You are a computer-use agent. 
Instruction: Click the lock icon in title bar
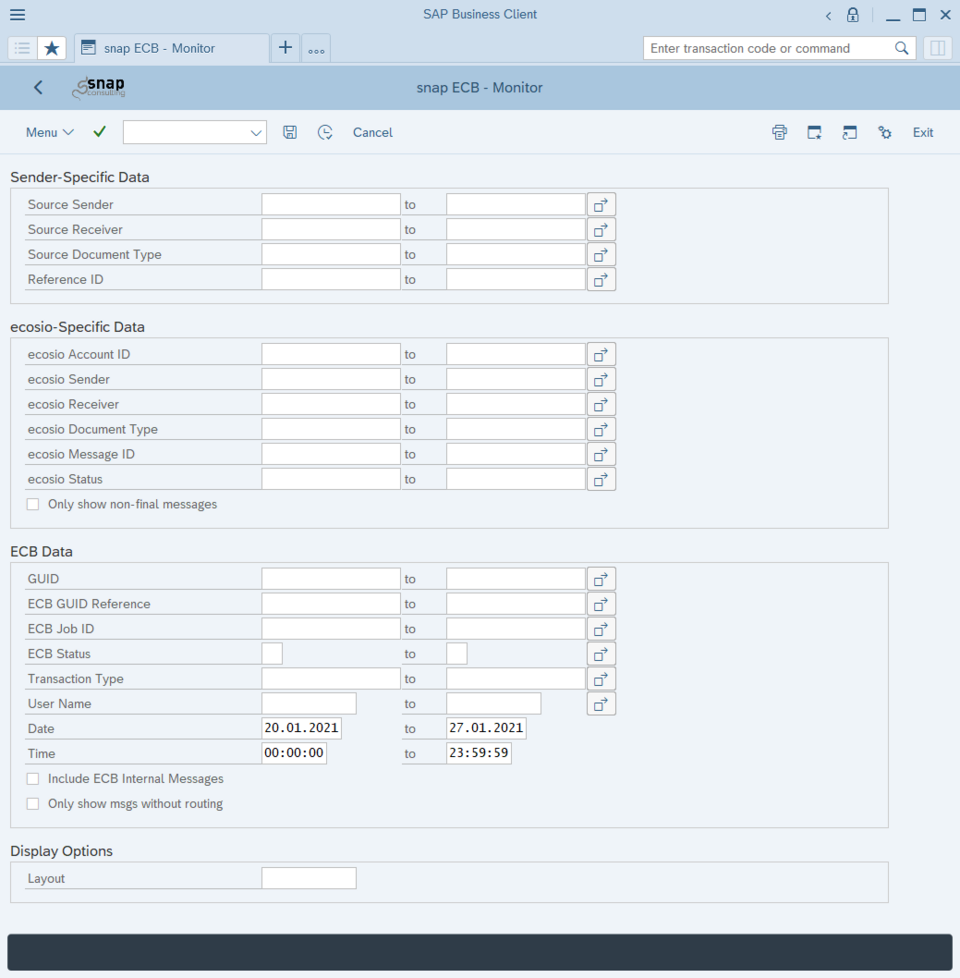point(853,15)
